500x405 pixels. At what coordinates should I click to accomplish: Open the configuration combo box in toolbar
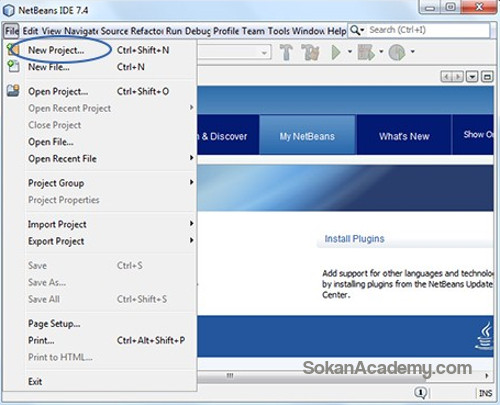click(x=234, y=52)
